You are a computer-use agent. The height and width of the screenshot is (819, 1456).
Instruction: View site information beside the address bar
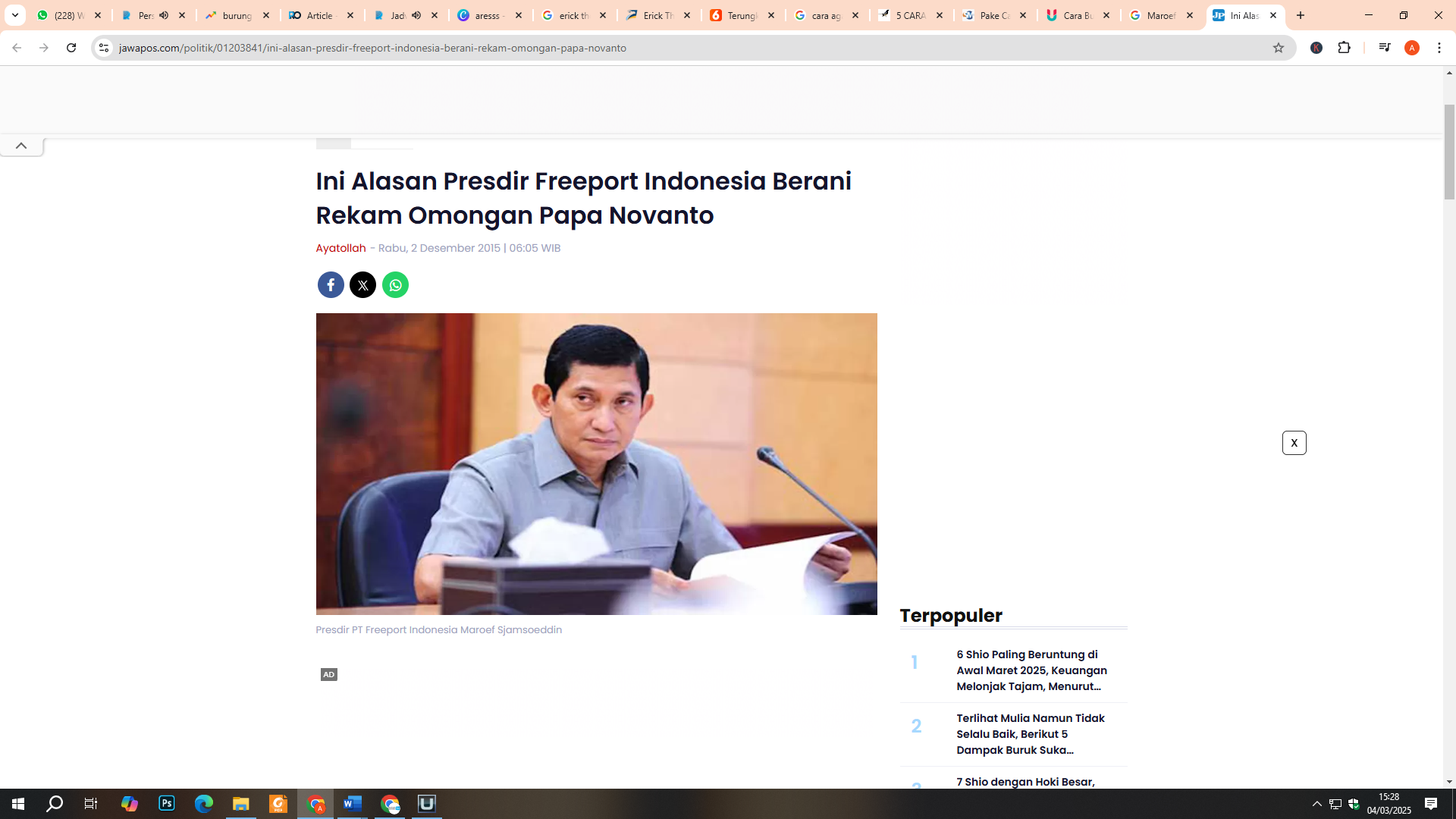[104, 48]
